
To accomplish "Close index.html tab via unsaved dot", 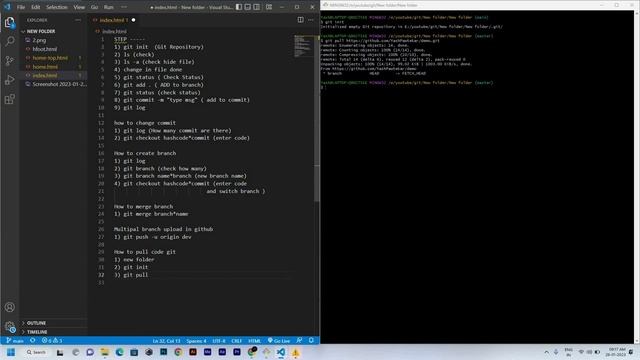I will point(133,20).
